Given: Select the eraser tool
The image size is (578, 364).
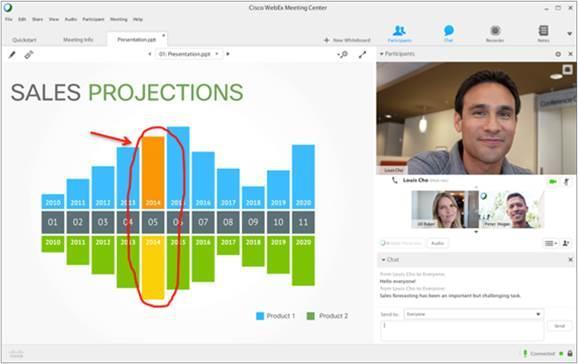Looking at the screenshot, I should point(29,55).
